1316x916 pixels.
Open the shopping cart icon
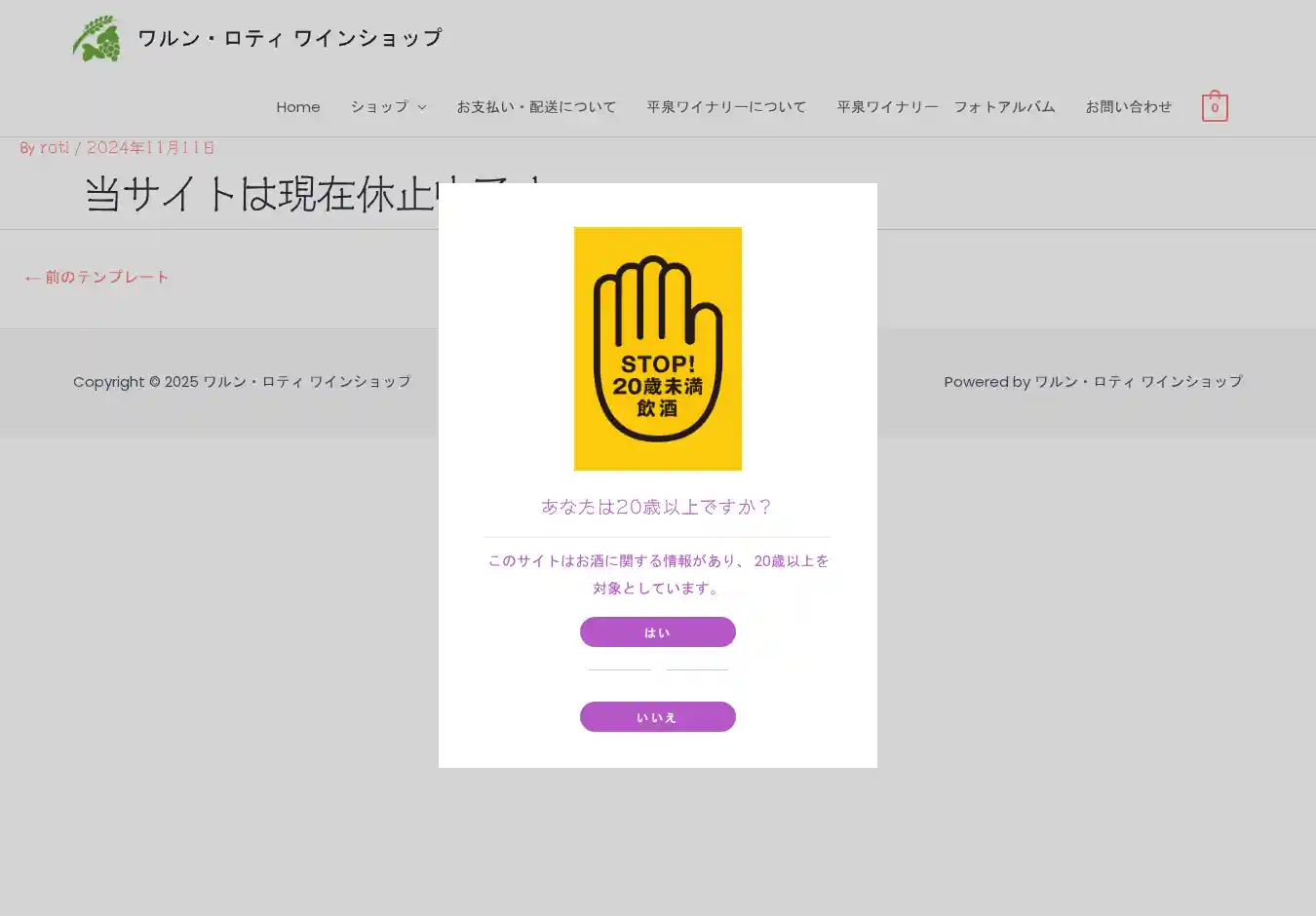tap(1214, 106)
